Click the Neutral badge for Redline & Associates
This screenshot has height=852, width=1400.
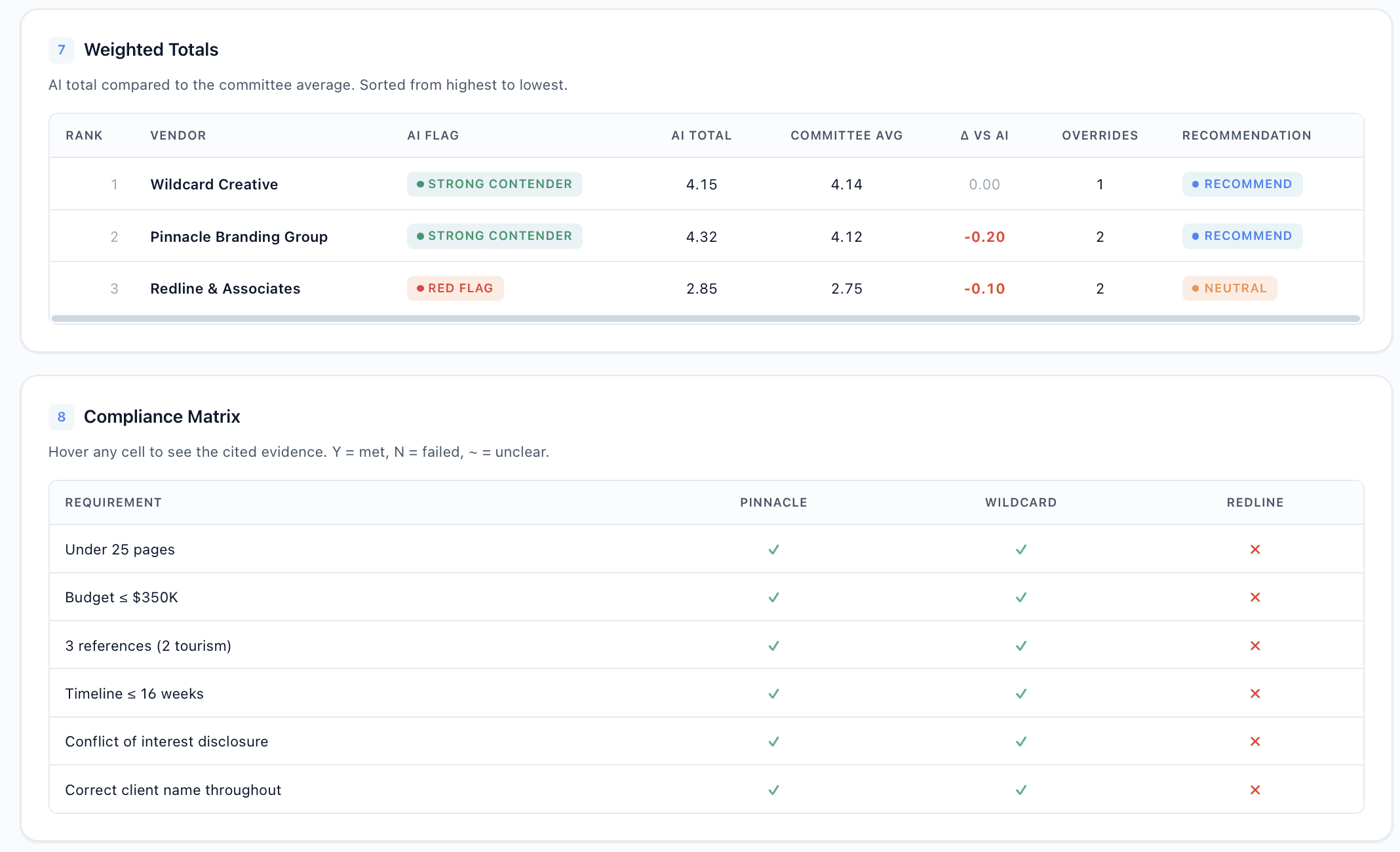point(1230,288)
